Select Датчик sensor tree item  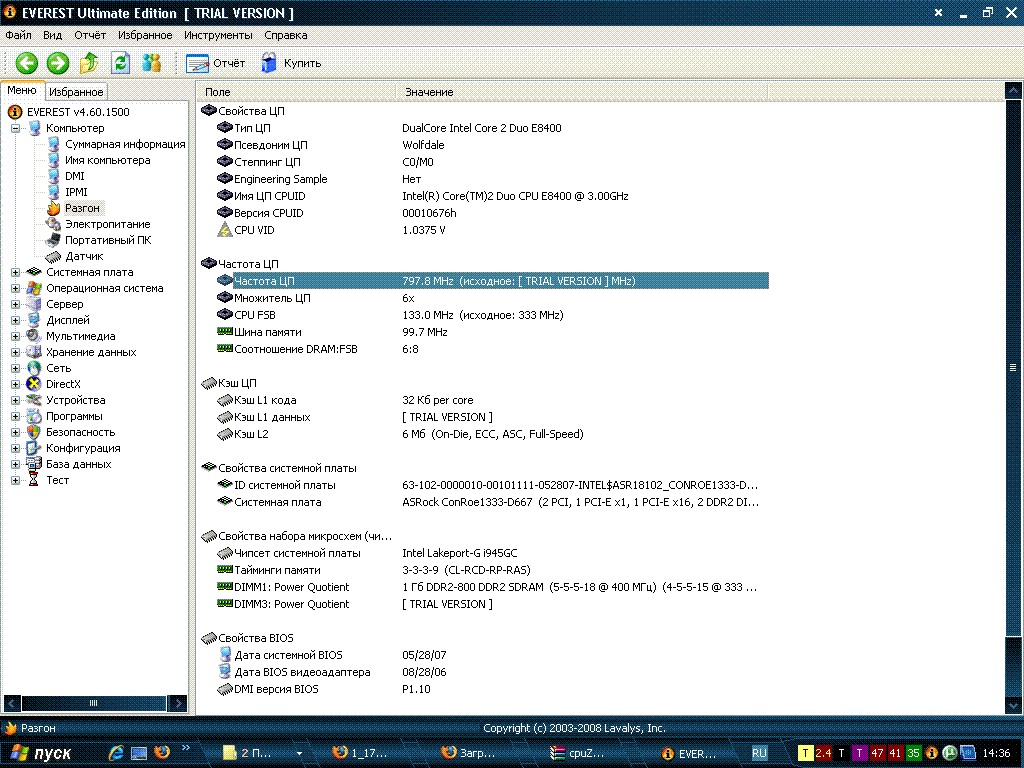click(x=84, y=256)
